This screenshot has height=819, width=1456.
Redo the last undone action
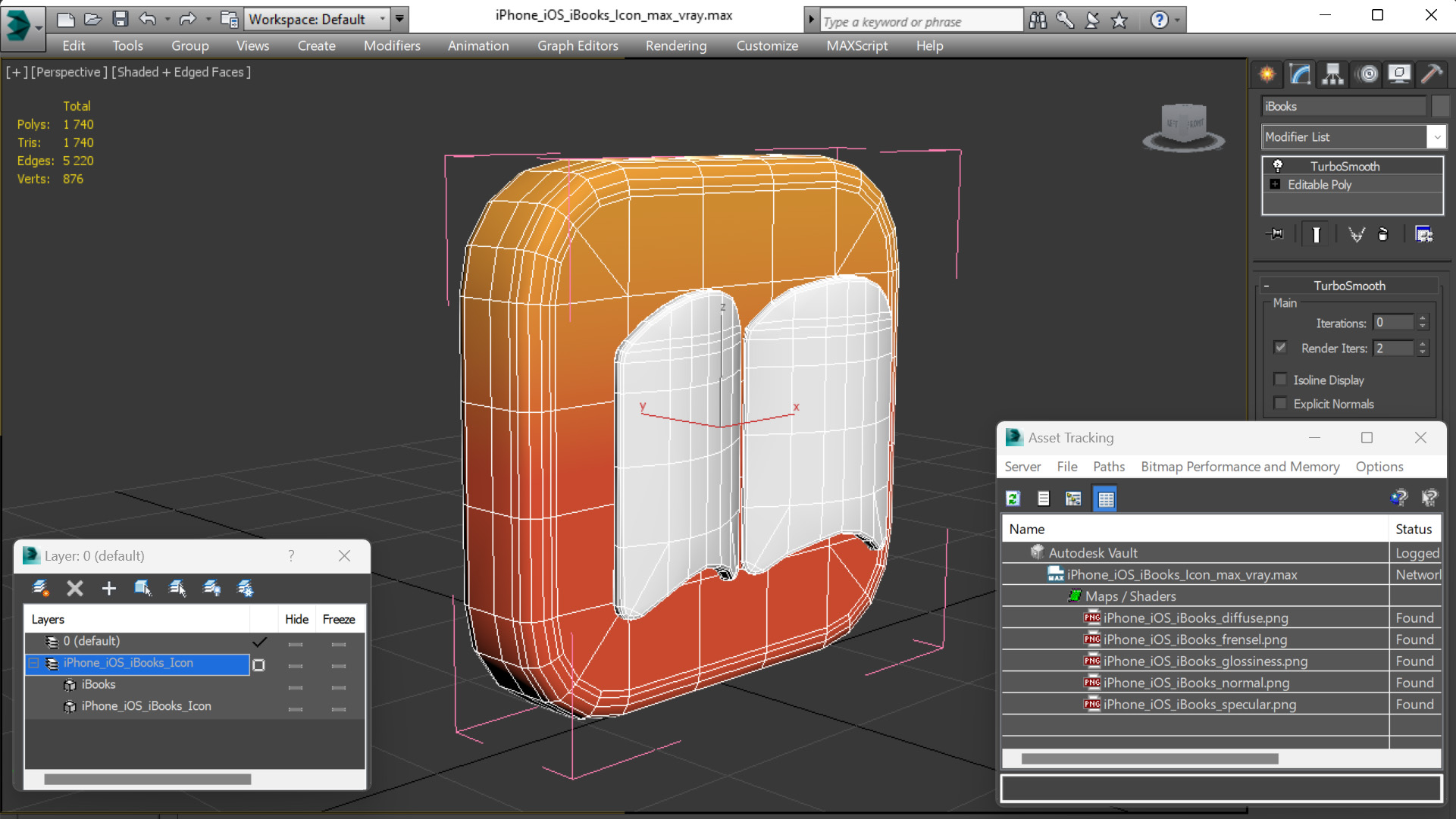pos(187,19)
